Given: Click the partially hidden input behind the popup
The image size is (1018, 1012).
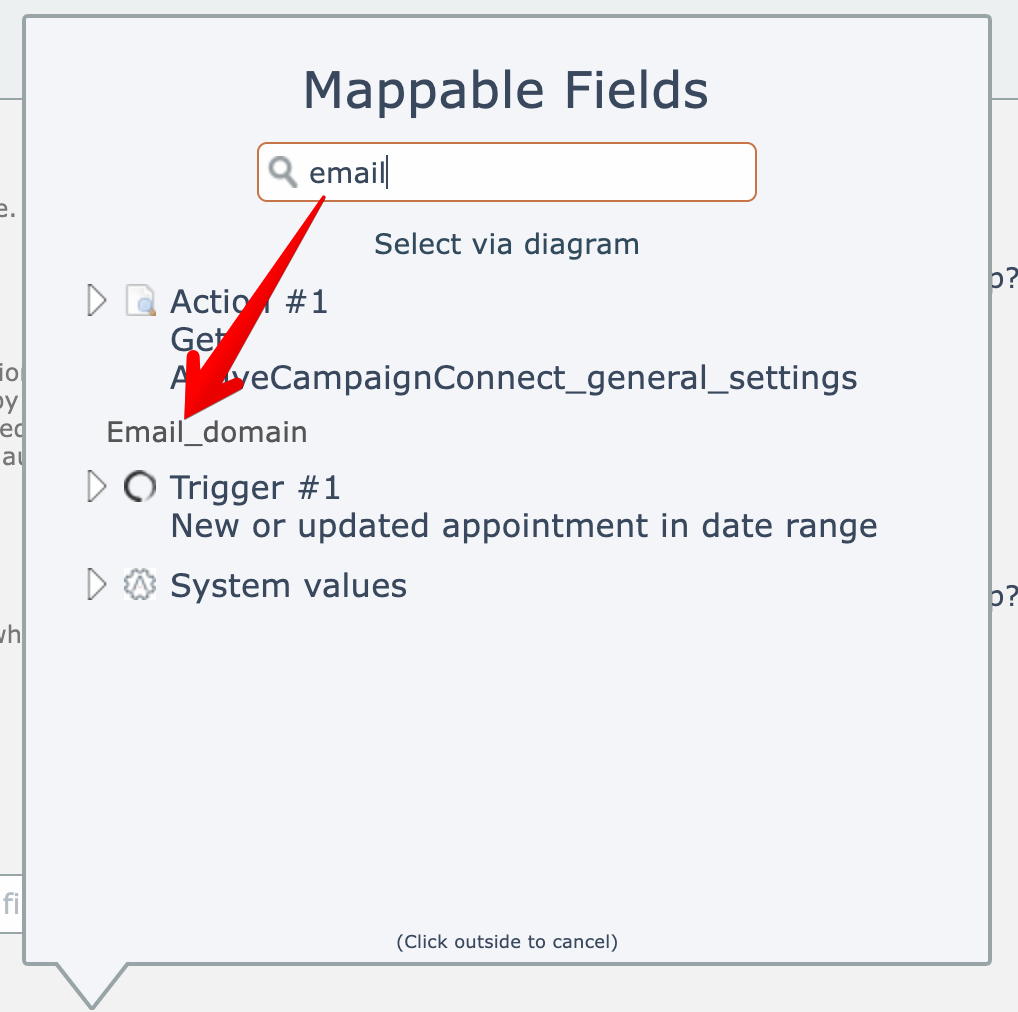Looking at the screenshot, I should coord(11,904).
